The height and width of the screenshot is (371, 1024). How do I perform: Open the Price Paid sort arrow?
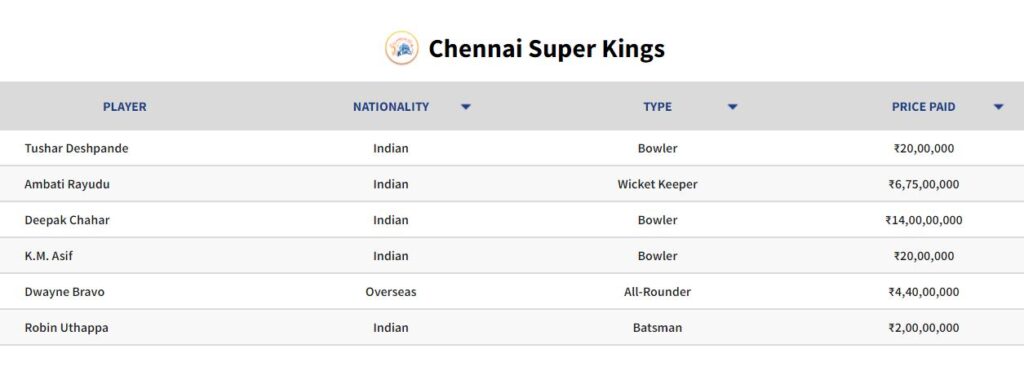pyautogui.click(x=998, y=107)
